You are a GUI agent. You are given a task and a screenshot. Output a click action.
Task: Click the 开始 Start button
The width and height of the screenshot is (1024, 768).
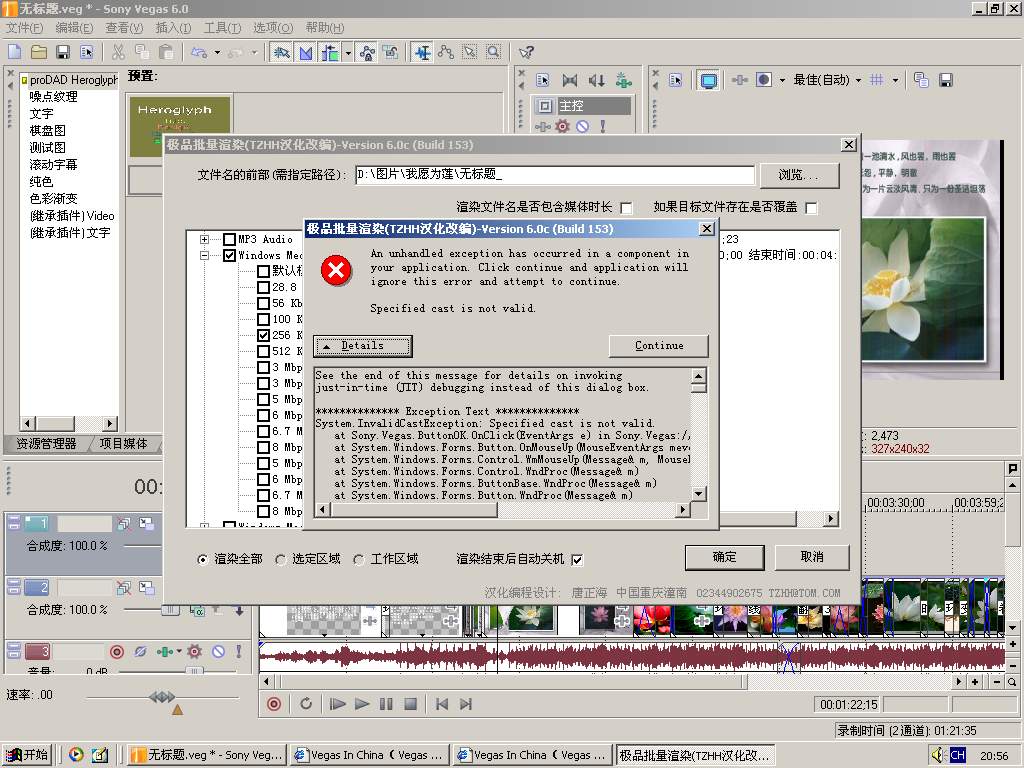click(x=27, y=755)
